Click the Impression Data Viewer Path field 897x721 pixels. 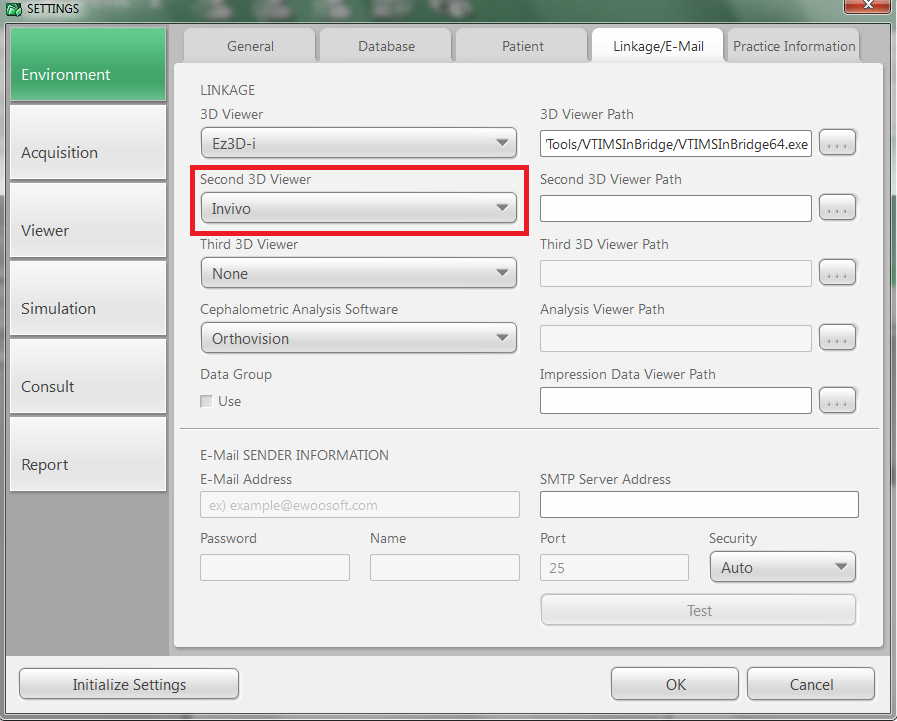click(676, 401)
